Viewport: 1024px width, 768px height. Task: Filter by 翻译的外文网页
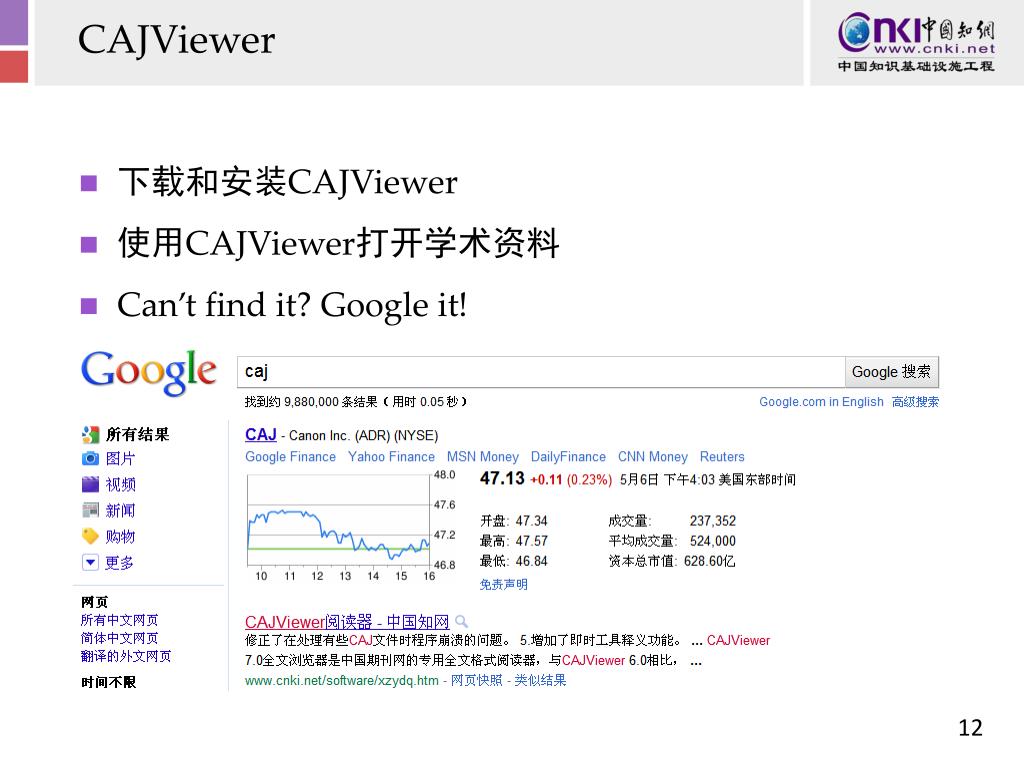[x=125, y=656]
